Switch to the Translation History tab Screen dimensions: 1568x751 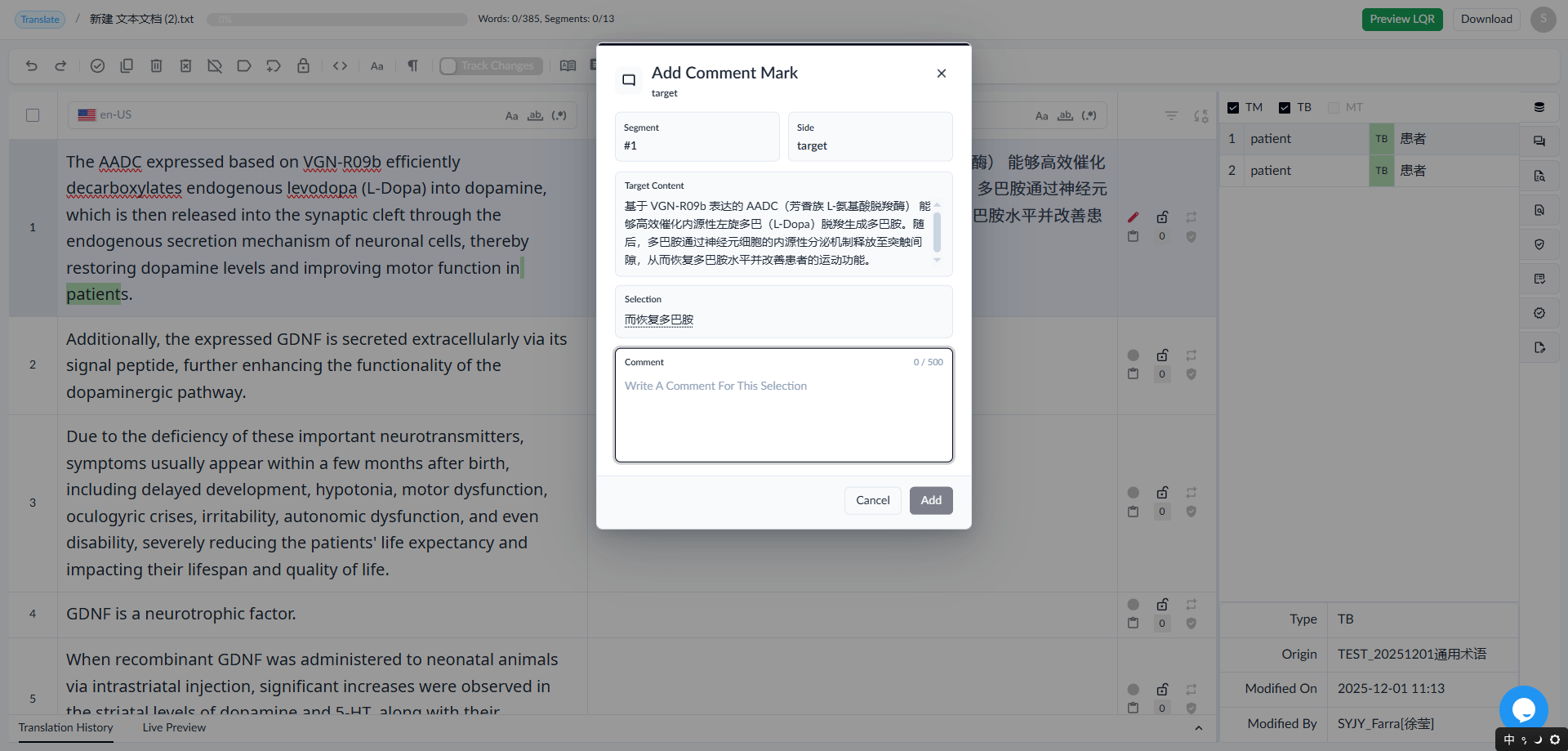point(66,727)
